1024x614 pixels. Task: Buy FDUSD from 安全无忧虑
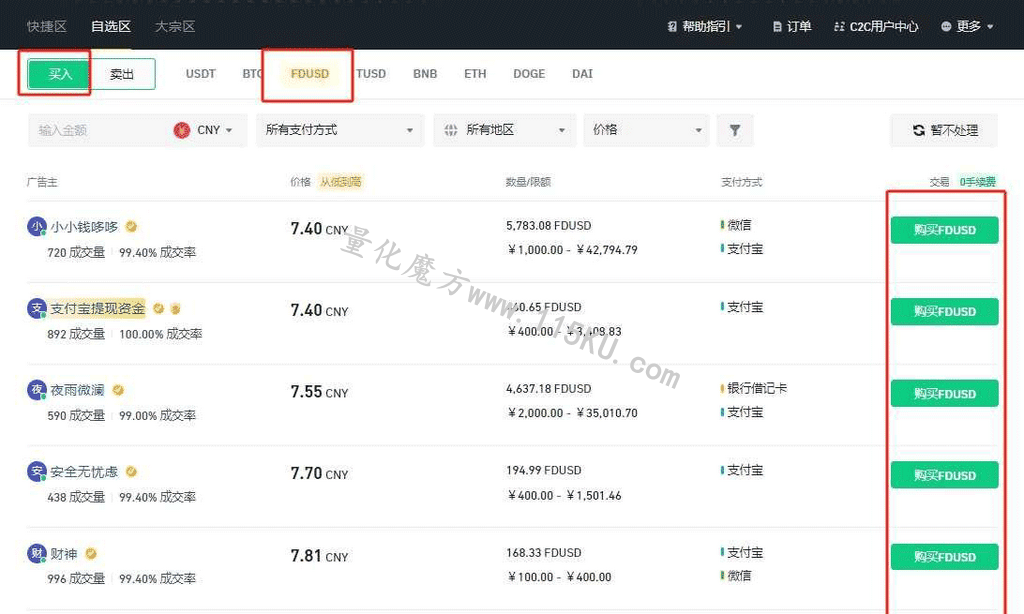pos(944,475)
